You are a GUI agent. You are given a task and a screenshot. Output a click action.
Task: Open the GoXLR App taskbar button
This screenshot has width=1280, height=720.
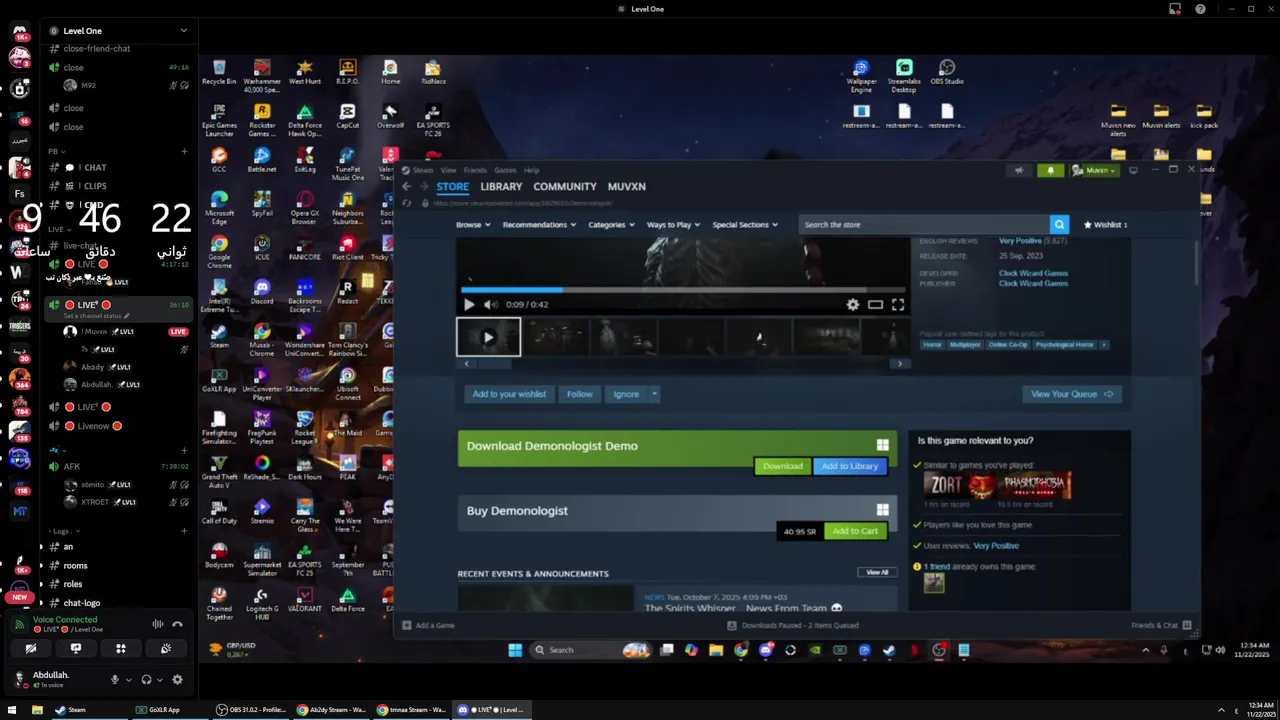157,710
